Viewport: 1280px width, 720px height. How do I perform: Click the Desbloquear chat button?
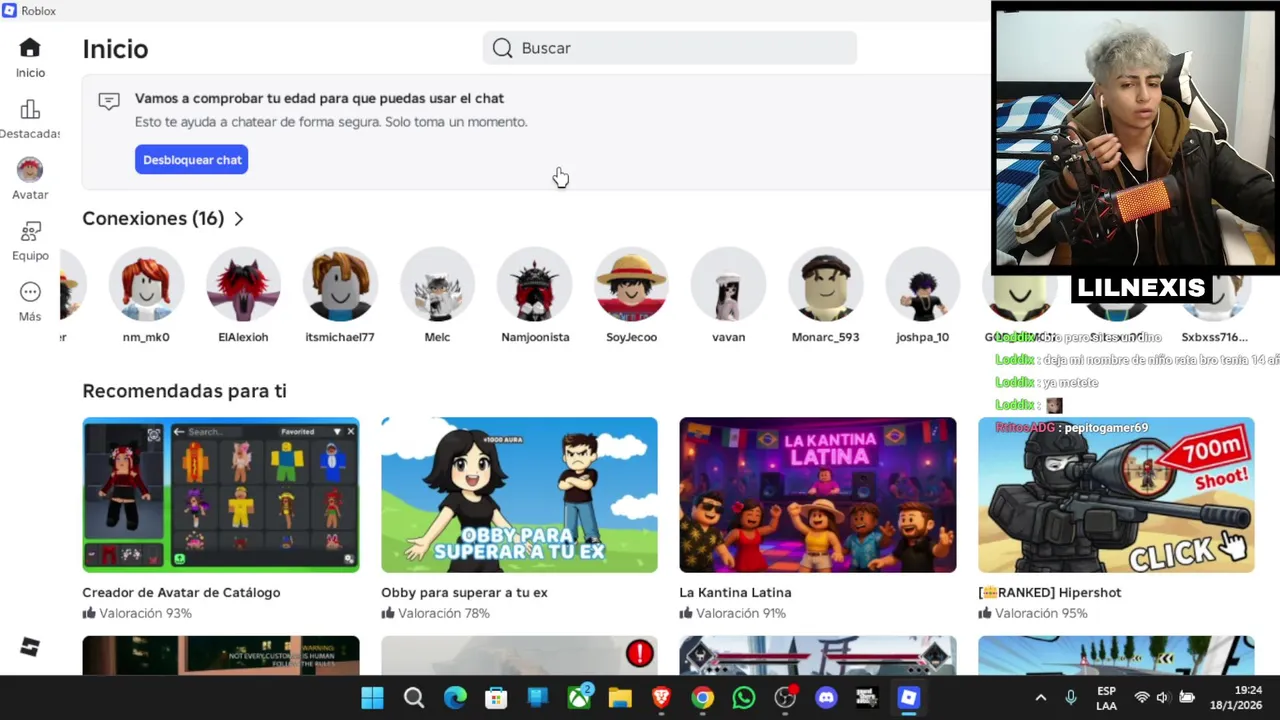click(191, 160)
